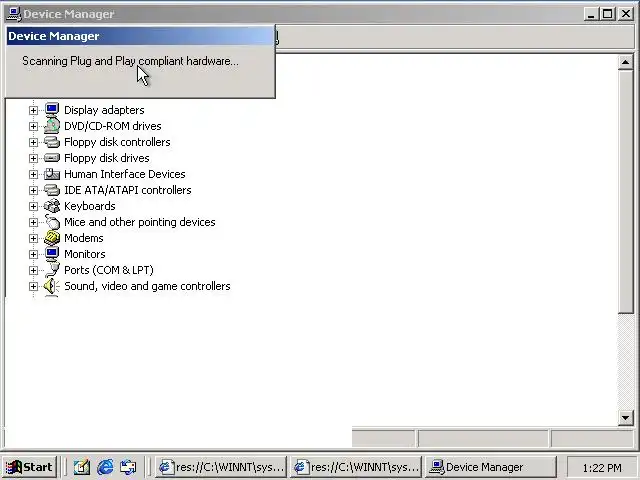
Task: Select the Human Interface Devices label
Action: (x=124, y=174)
